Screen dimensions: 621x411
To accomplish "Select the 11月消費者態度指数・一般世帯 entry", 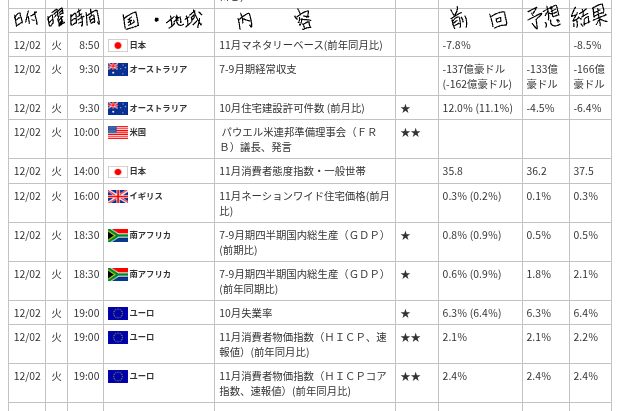I will pyautogui.click(x=292, y=171).
